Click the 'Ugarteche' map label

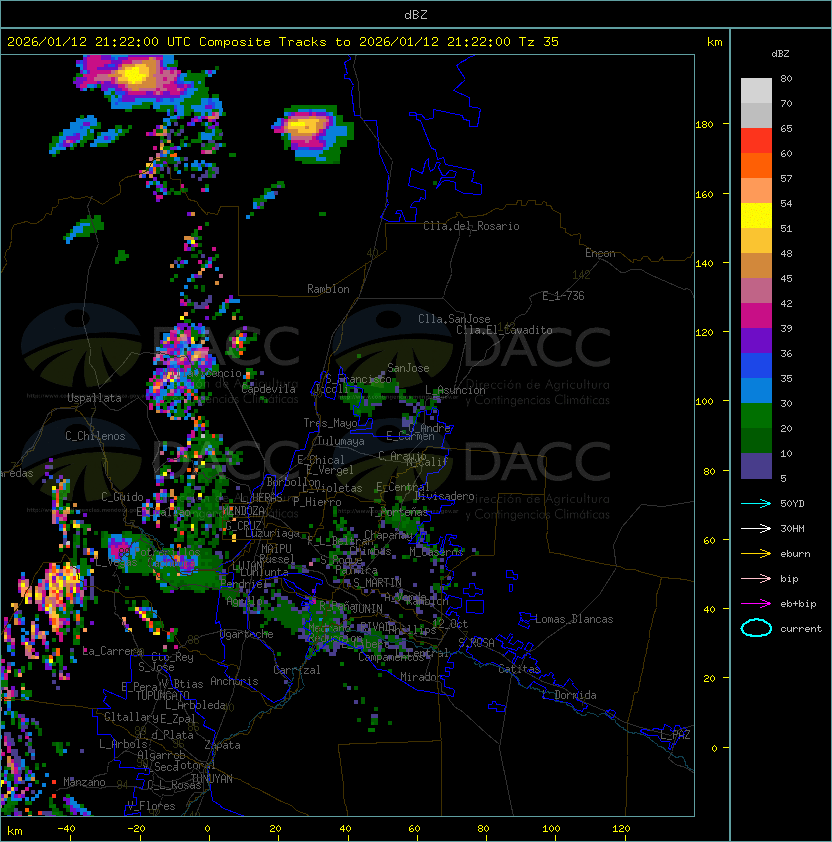coord(247,634)
